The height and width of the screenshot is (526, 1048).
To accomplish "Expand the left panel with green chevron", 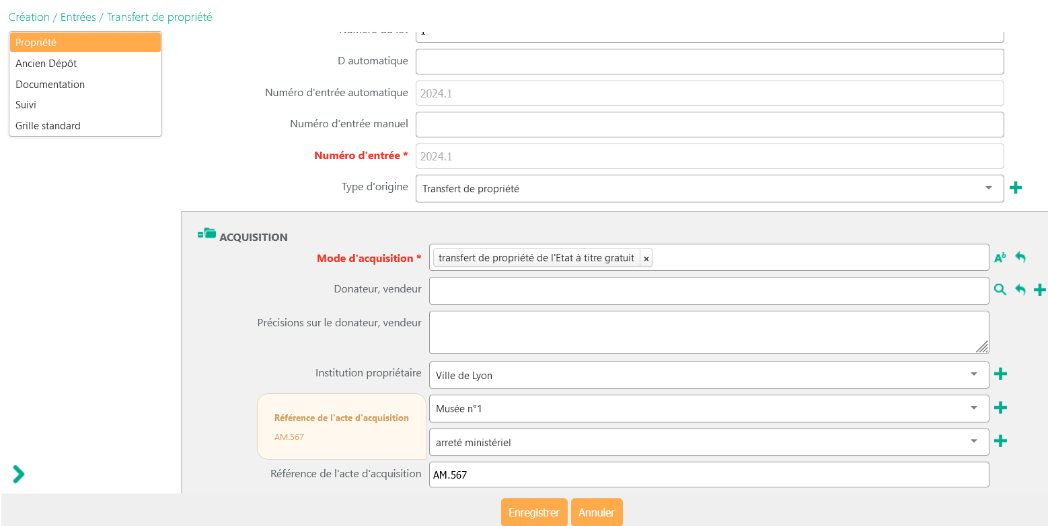I will pos(18,474).
